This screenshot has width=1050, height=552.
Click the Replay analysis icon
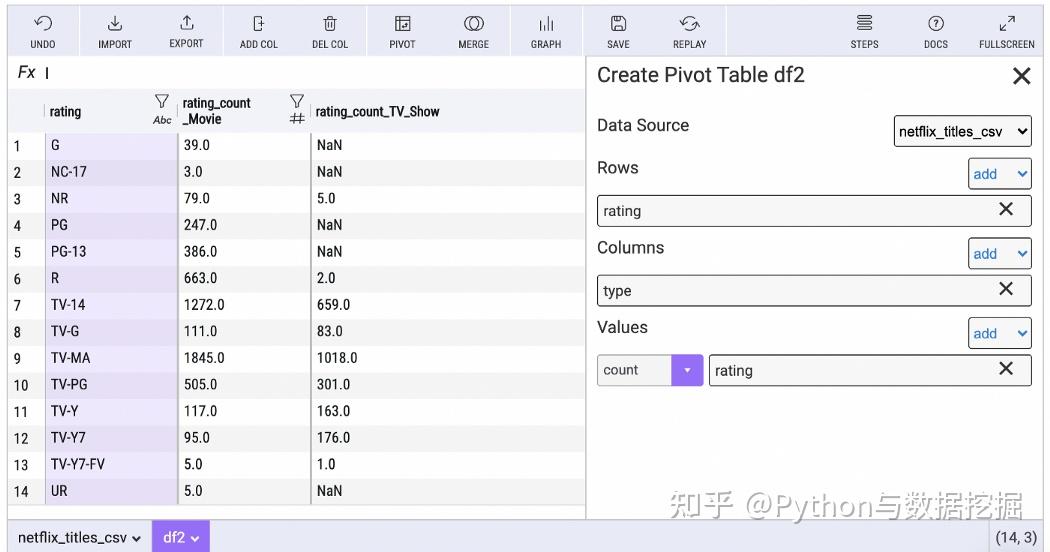(x=689, y=30)
